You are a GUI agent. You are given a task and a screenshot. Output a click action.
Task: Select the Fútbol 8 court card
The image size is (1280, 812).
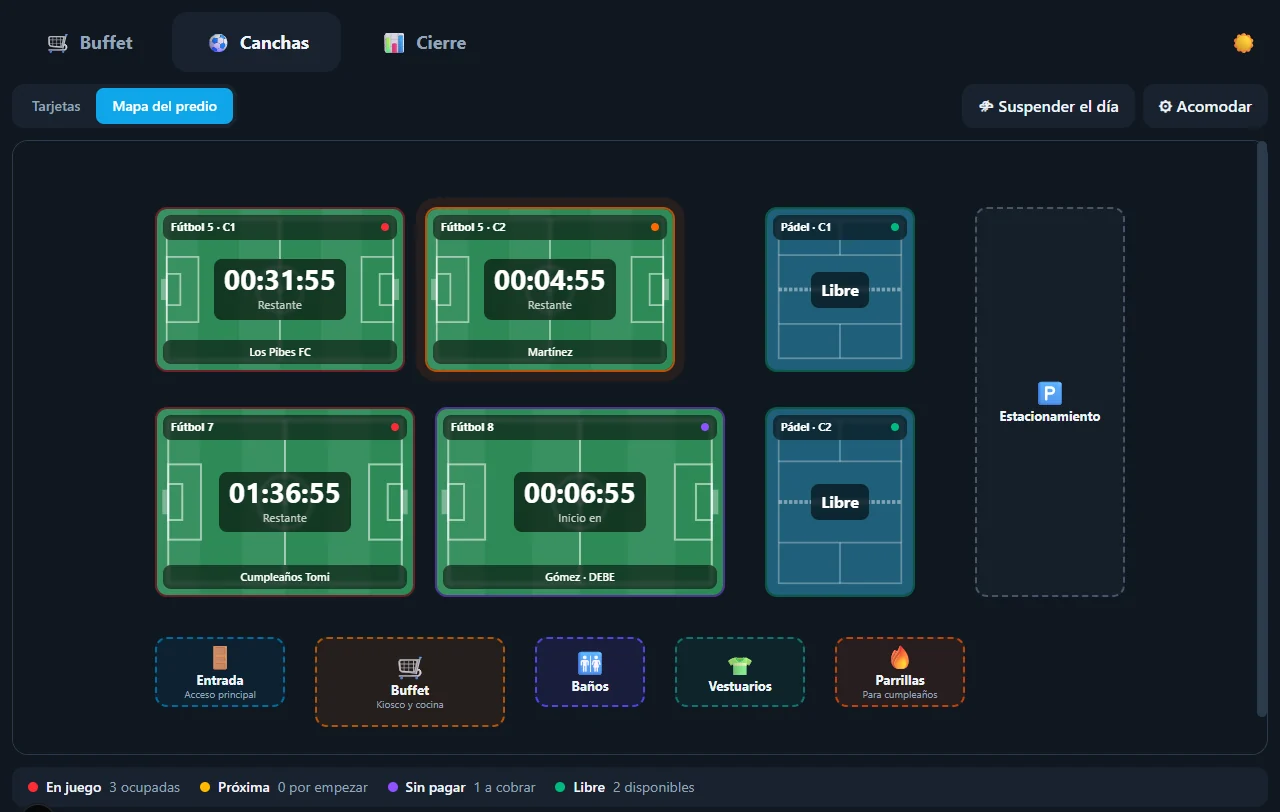point(580,501)
